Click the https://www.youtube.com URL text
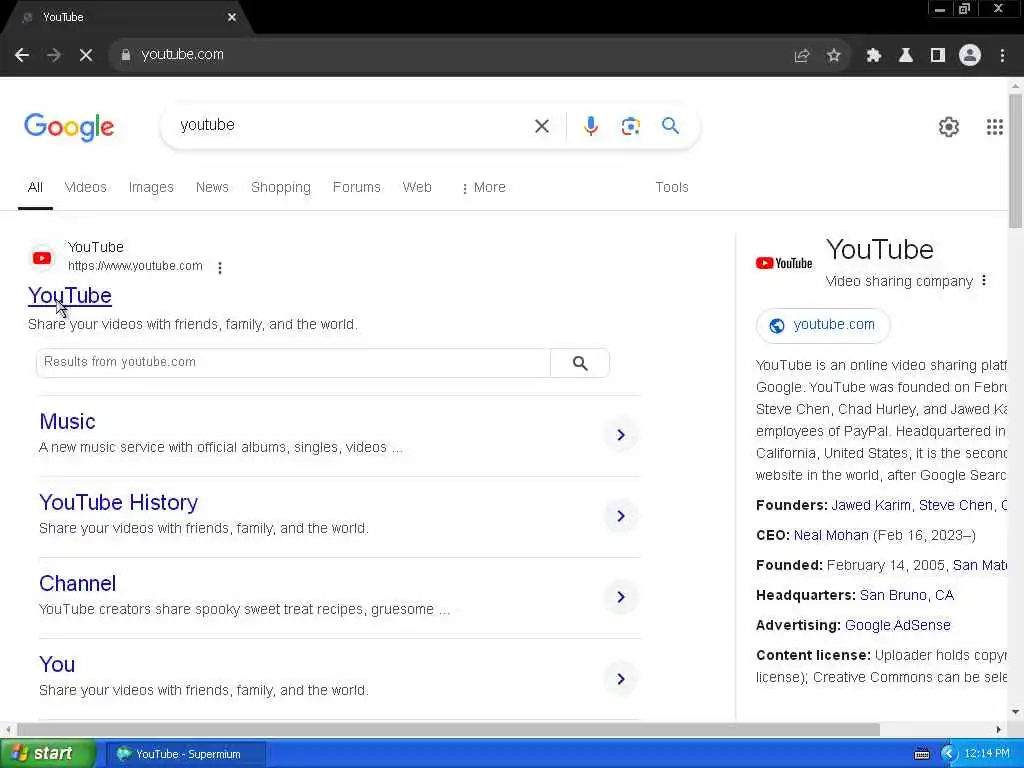1024x768 pixels. [x=135, y=266]
